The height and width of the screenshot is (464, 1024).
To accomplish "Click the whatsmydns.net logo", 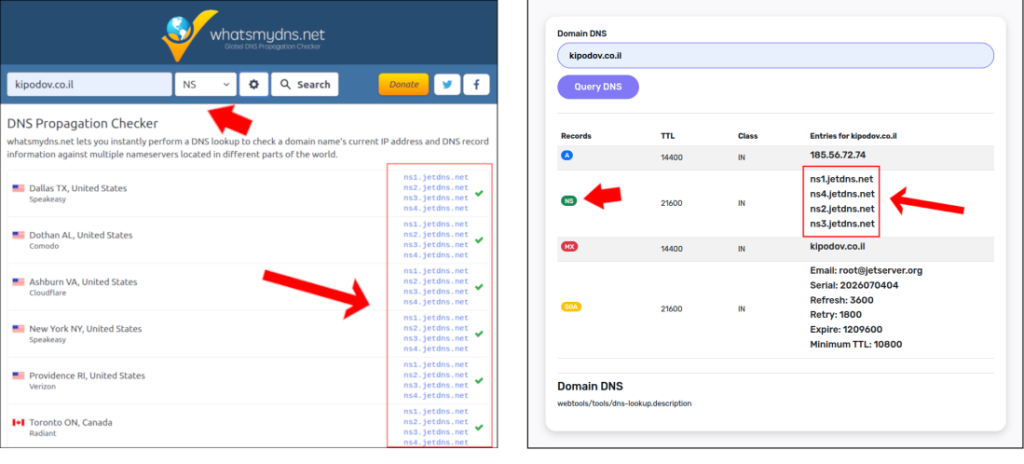I will tap(243, 35).
